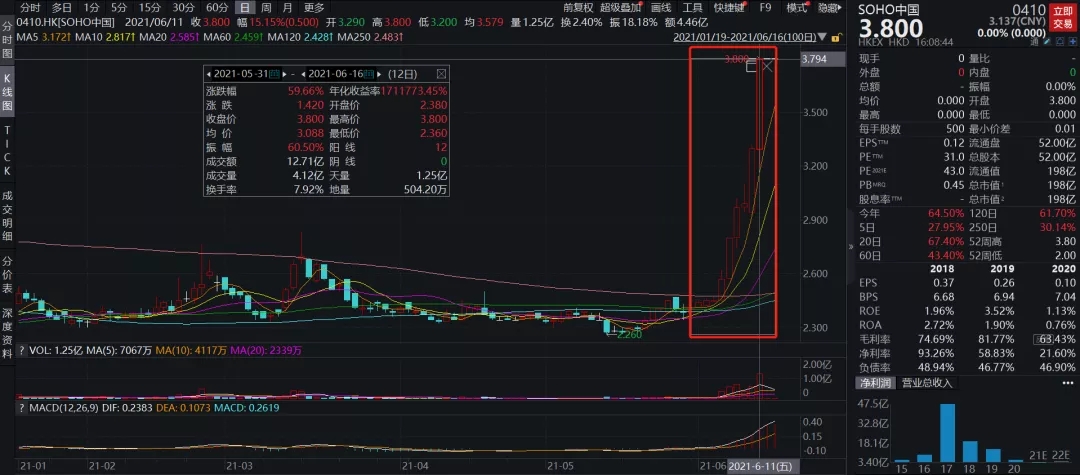Screen dimensions: 1080x475
Task: Open end date calendar icon
Action: click(368, 73)
